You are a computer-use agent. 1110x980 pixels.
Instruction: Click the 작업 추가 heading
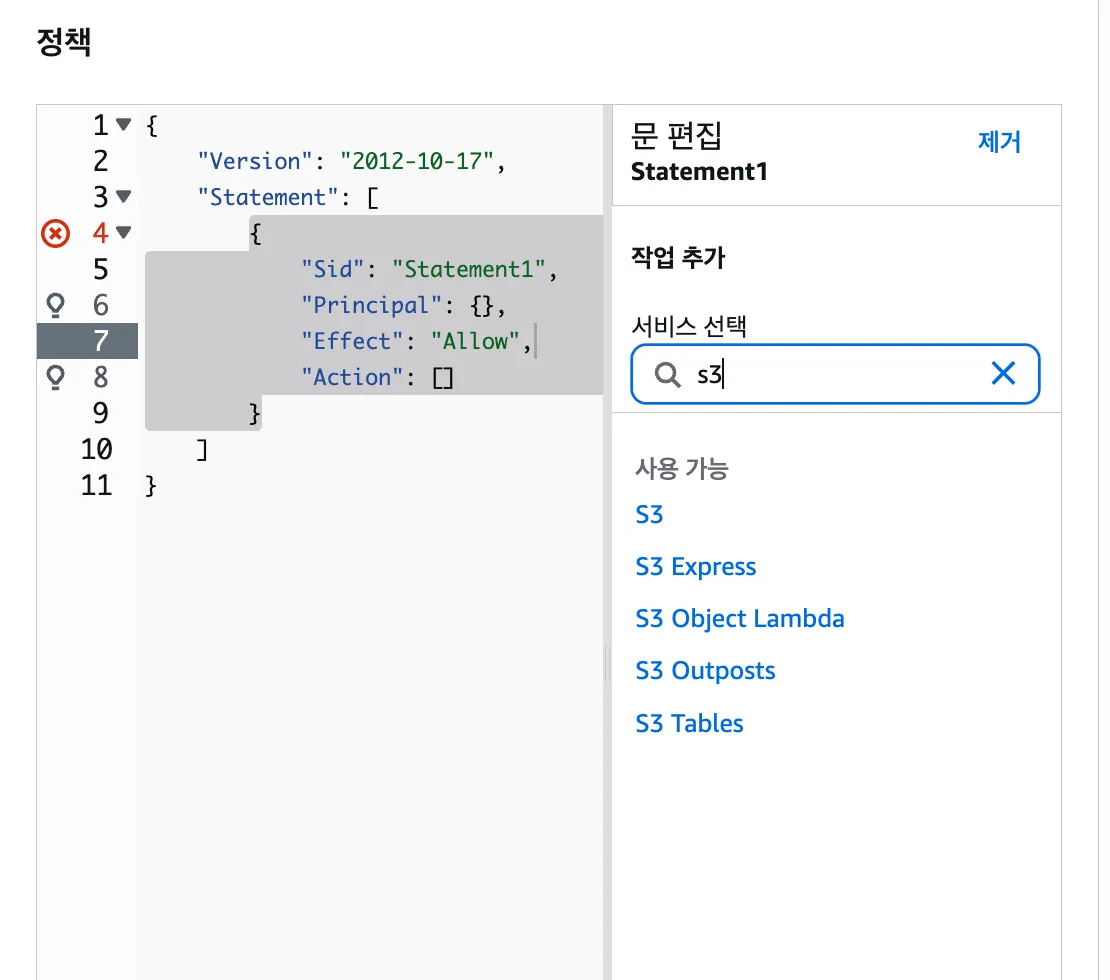coord(677,257)
